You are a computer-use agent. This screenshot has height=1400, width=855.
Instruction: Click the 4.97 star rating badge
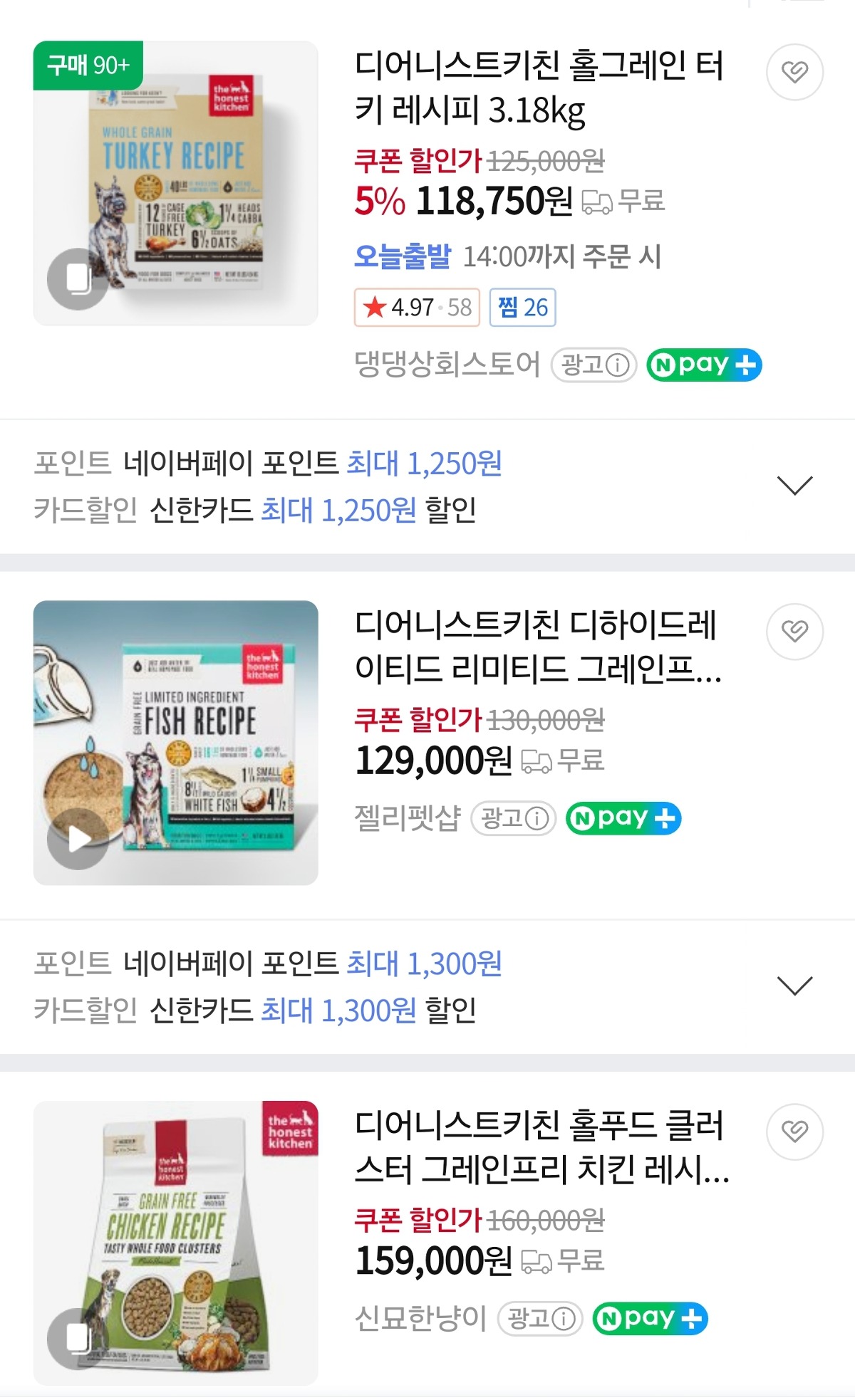coord(417,308)
